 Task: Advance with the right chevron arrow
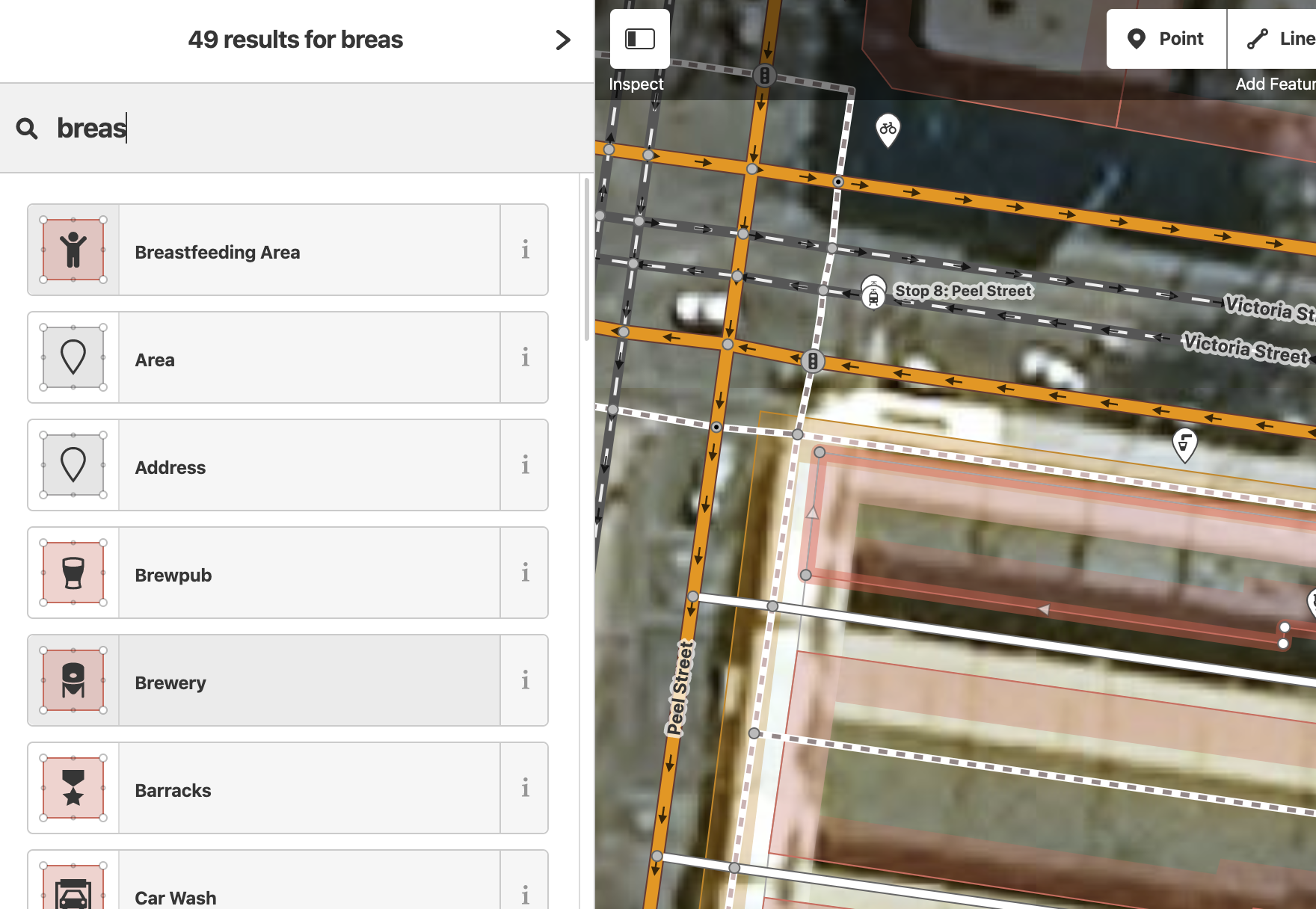pos(563,40)
